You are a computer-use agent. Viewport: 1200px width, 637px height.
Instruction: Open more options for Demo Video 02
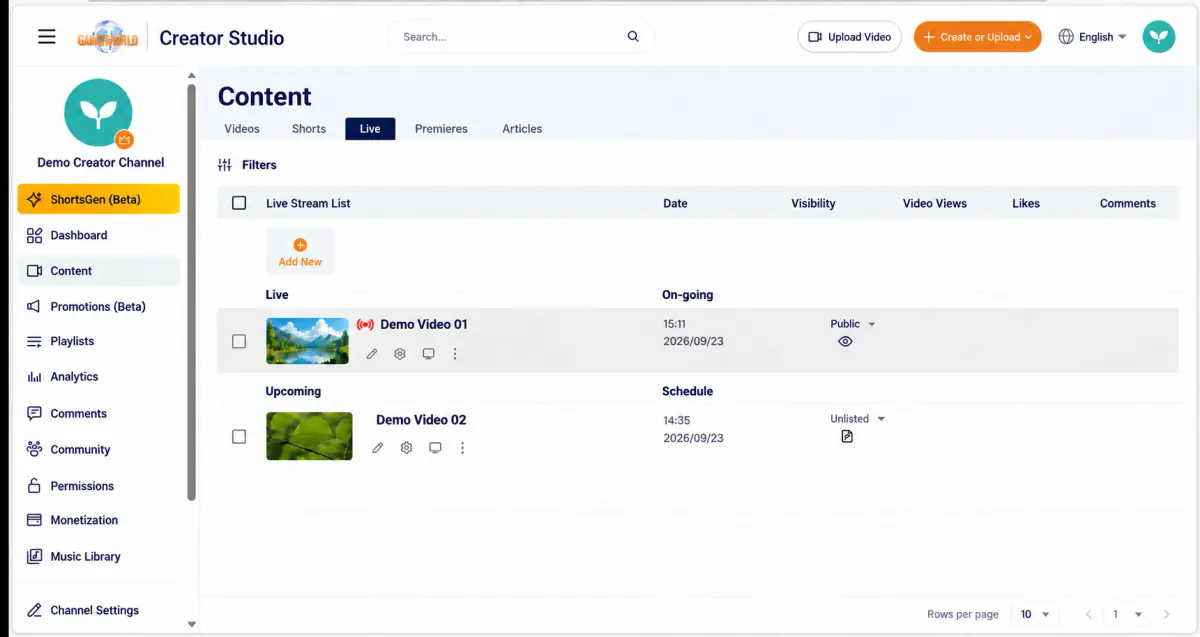(462, 448)
